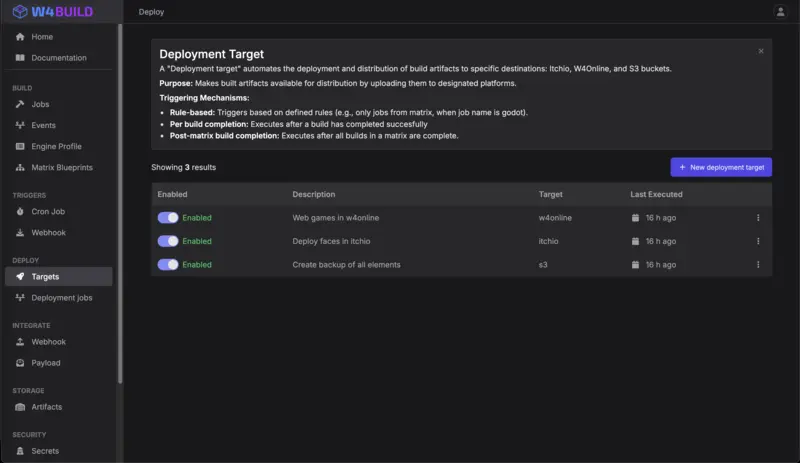Disable the Web games in w4online target

168,218
